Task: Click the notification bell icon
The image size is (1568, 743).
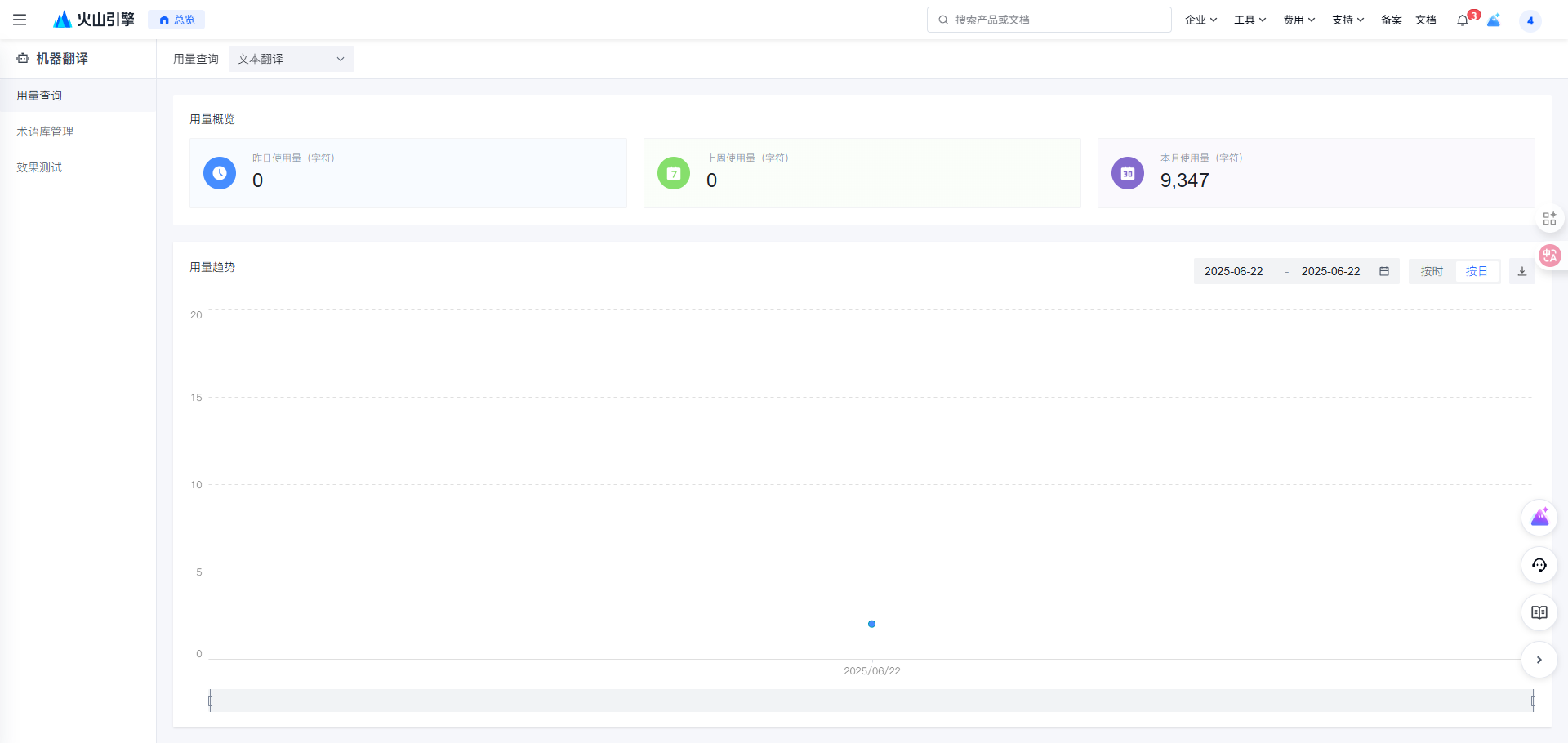Action: click(x=1462, y=20)
